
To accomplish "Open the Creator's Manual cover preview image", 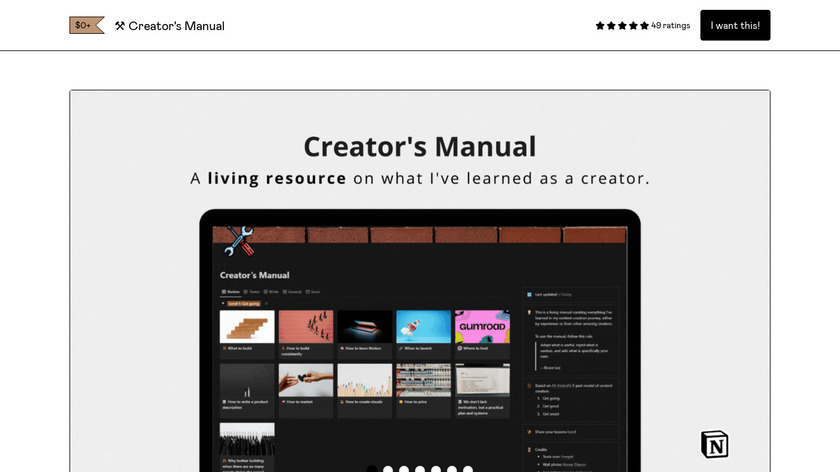I will click(420, 281).
